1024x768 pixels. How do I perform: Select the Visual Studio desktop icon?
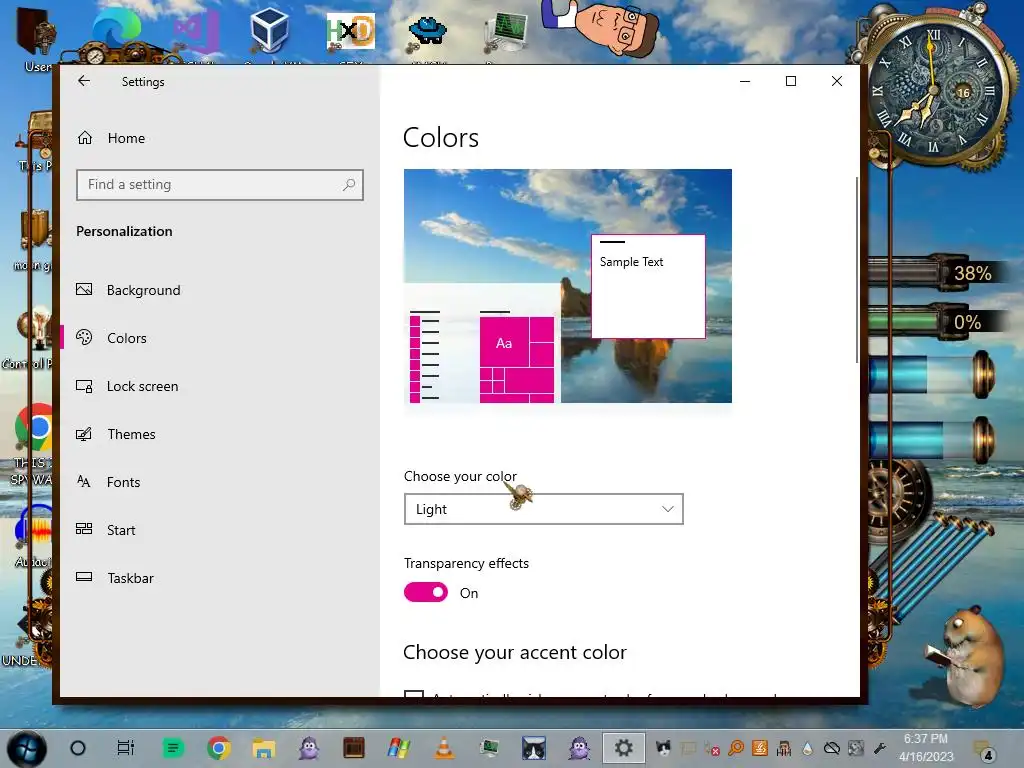tap(197, 33)
